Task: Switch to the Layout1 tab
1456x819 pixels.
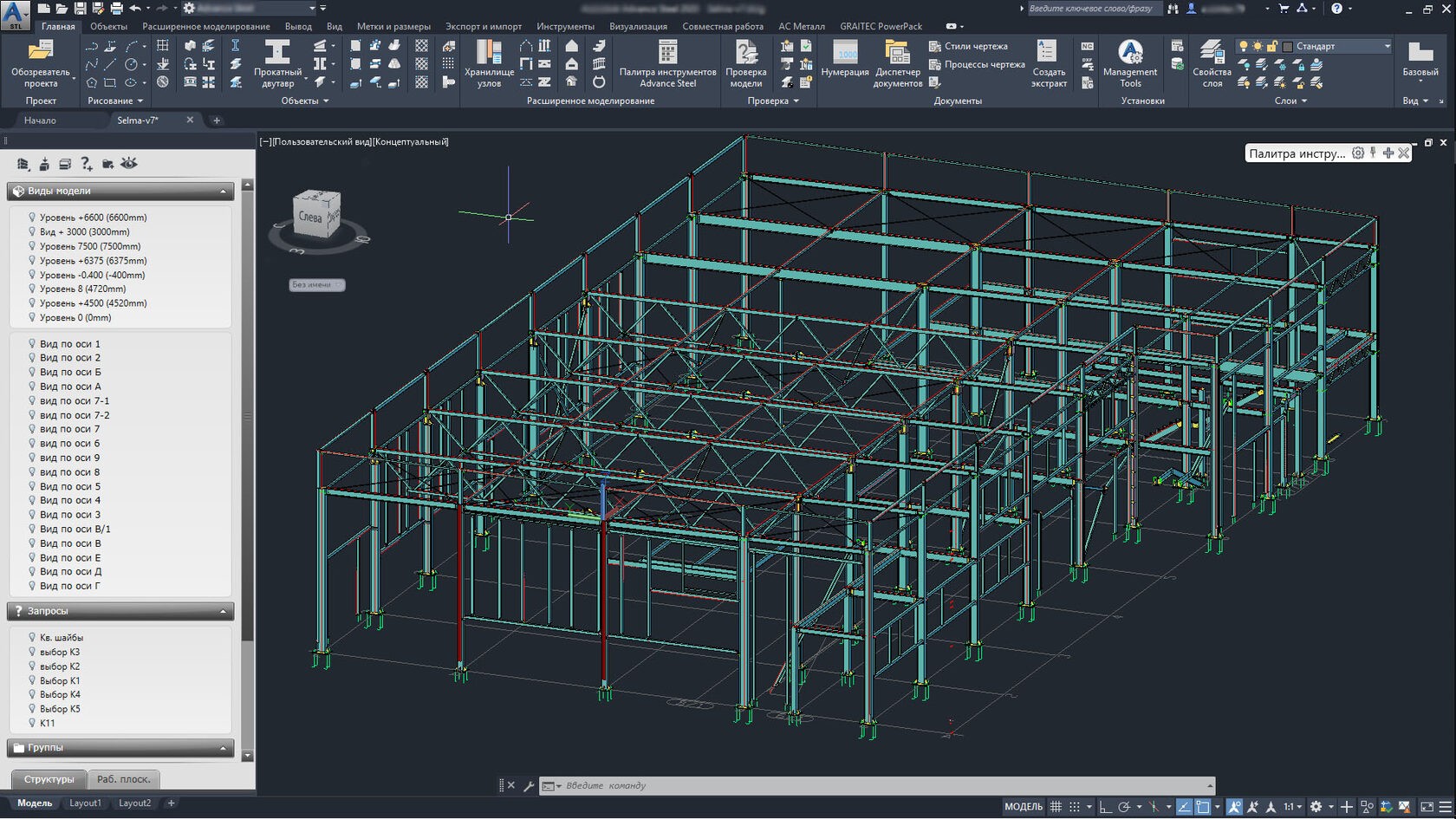Action: coord(85,803)
